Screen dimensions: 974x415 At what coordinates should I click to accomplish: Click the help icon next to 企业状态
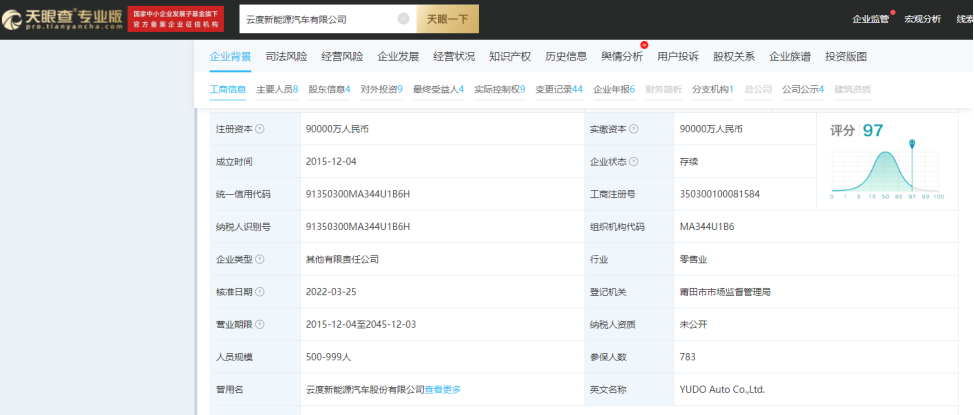tap(634, 162)
